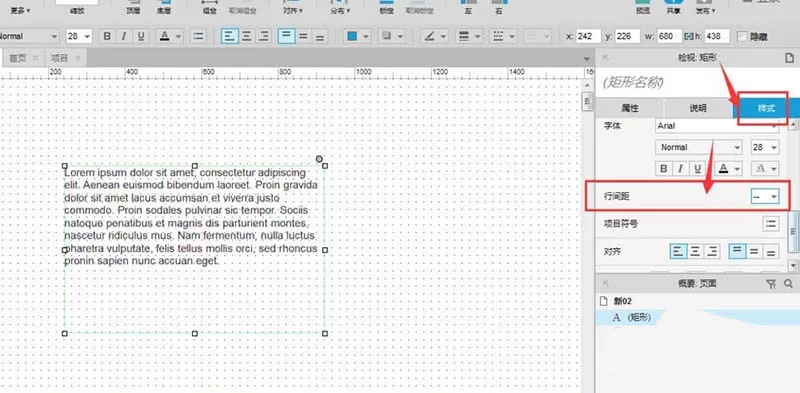Image resolution: width=800 pixels, height=393 pixels.
Task: Click the x position field showing 242
Action: pyautogui.click(x=588, y=36)
